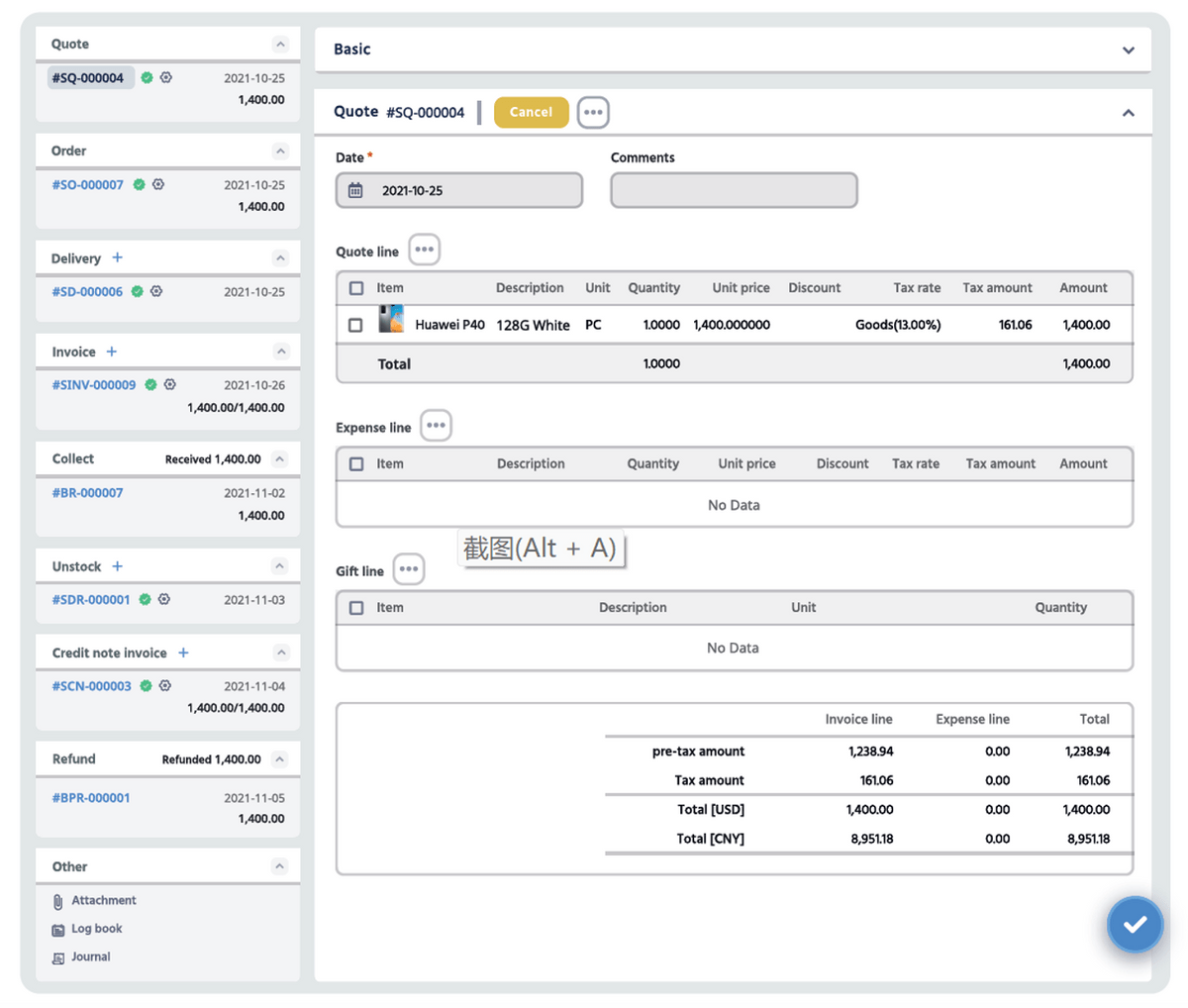1188x1008 pixels.
Task: Click the gear icon next to #SO-000007
Action: point(158,184)
